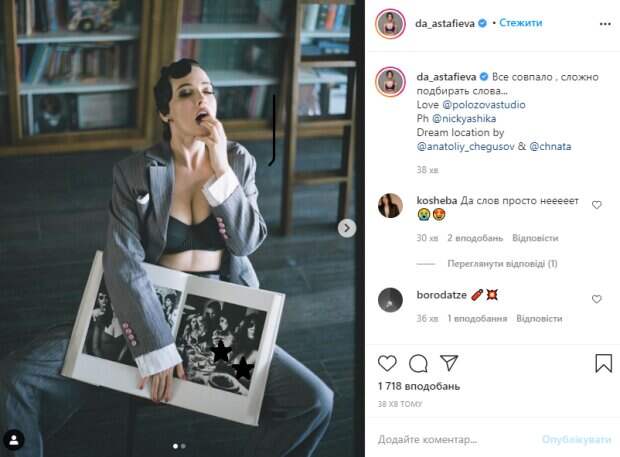Share post via paper plane icon
Image resolution: width=620 pixels, height=457 pixels.
coord(449,363)
